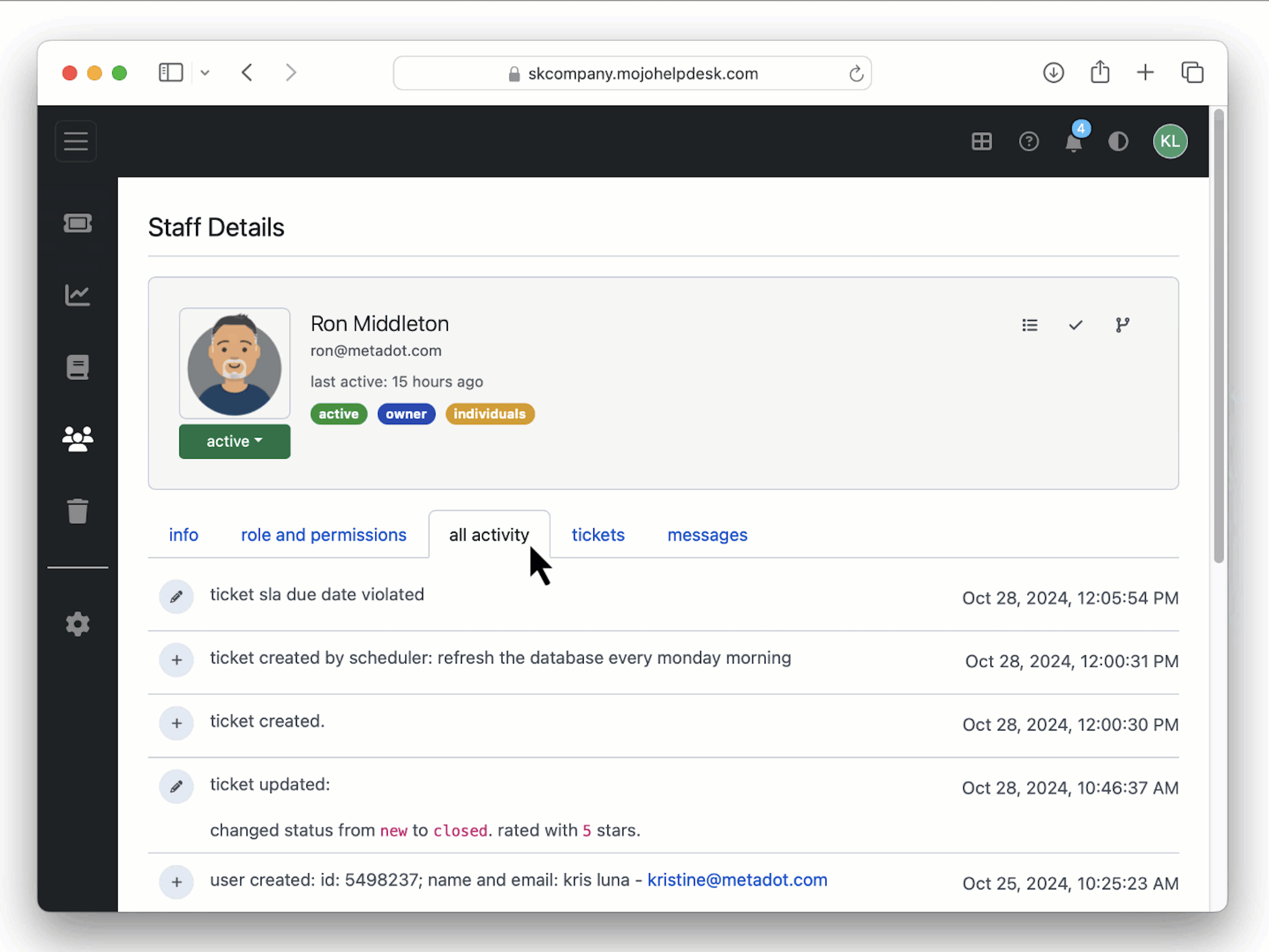
Task: Open the apps grid icon in top bar
Action: 982,142
